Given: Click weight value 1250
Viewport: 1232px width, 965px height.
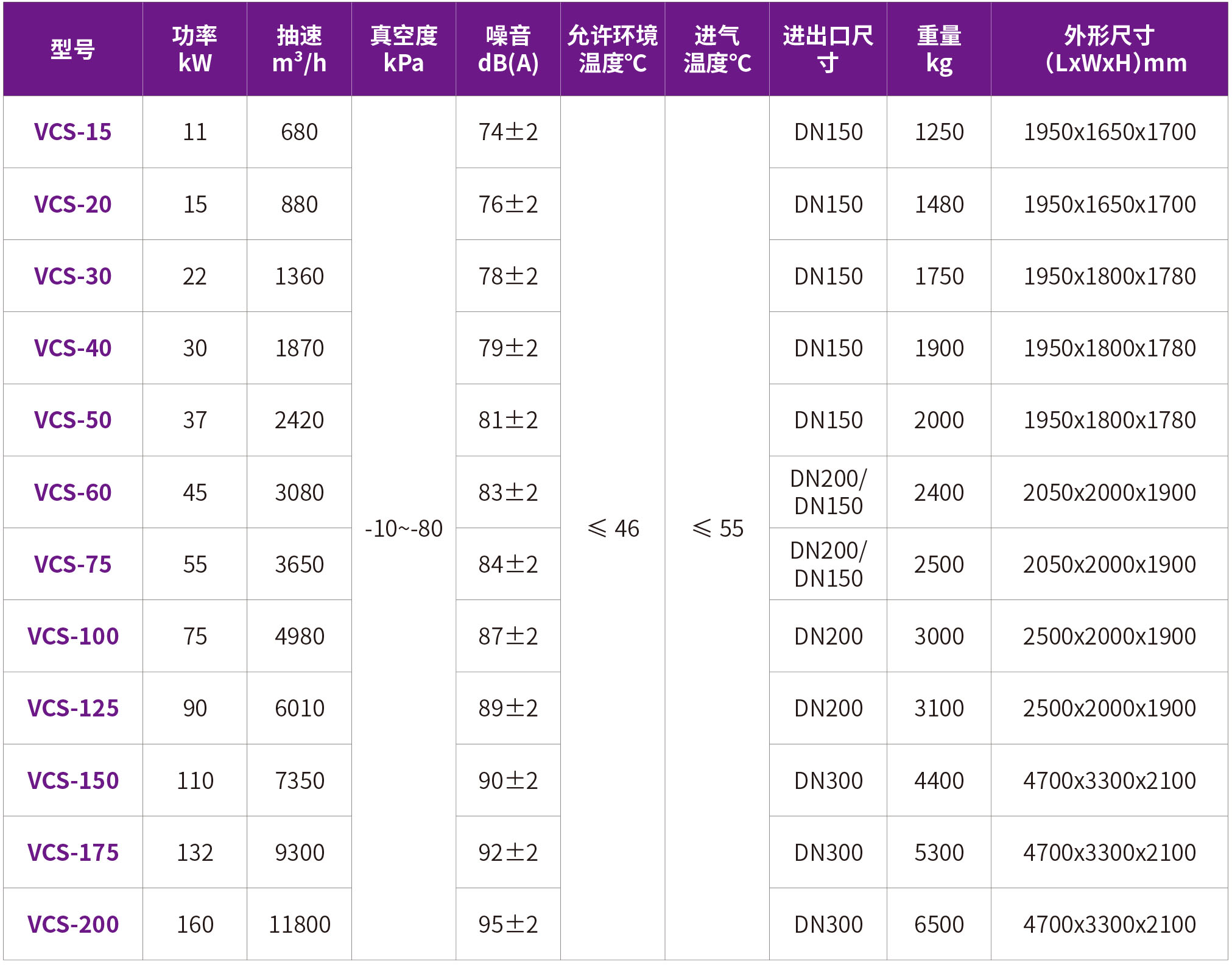Looking at the screenshot, I should click(939, 132).
